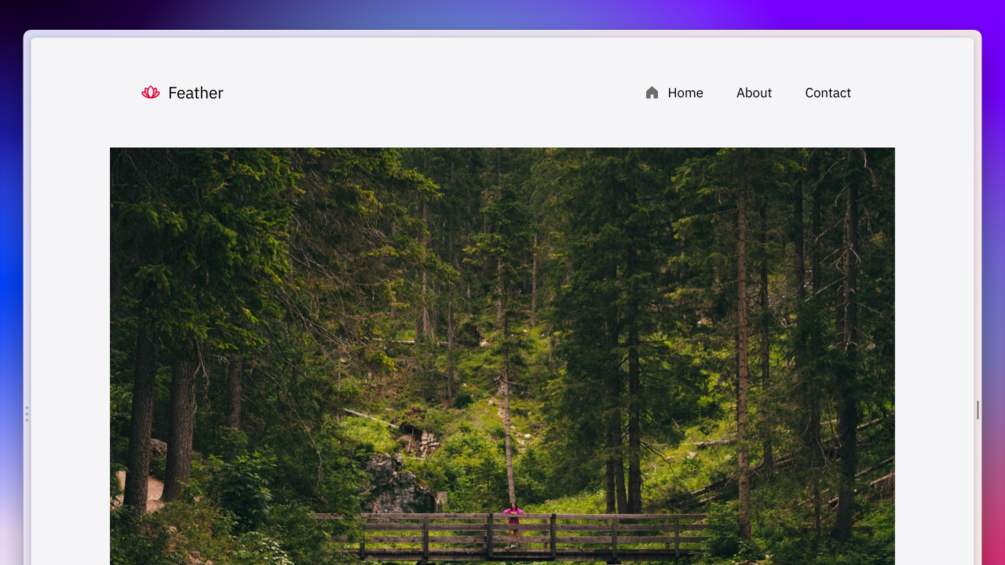Click the house icon beside Home
This screenshot has width=1005, height=565.
[x=652, y=93]
